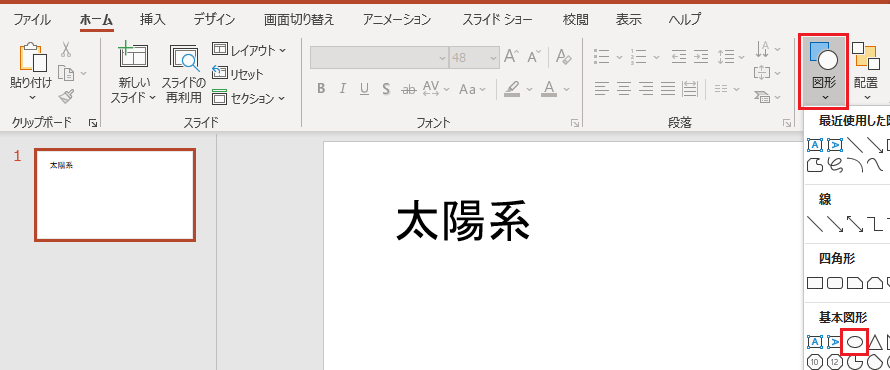890x370 pixels.
Task: Click the increase font size icon
Action: click(512, 57)
